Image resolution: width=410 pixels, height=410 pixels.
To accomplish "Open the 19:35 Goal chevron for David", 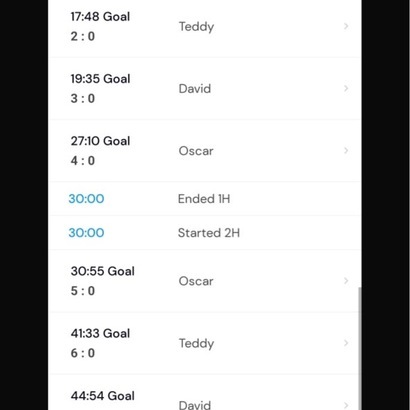I will 346,88.
